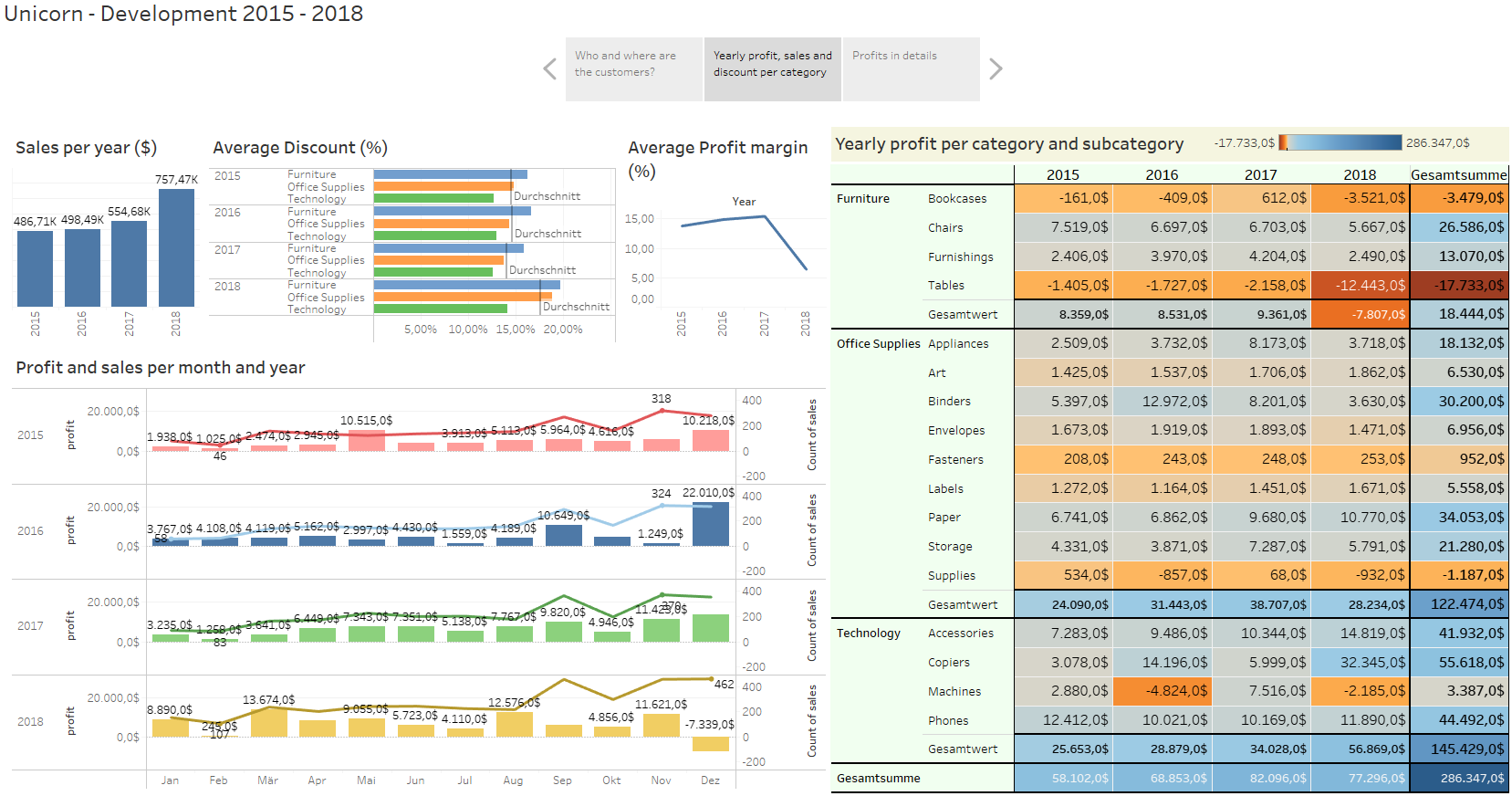
Task: Select the 2018 bar in Sales per year
Action: [176, 246]
